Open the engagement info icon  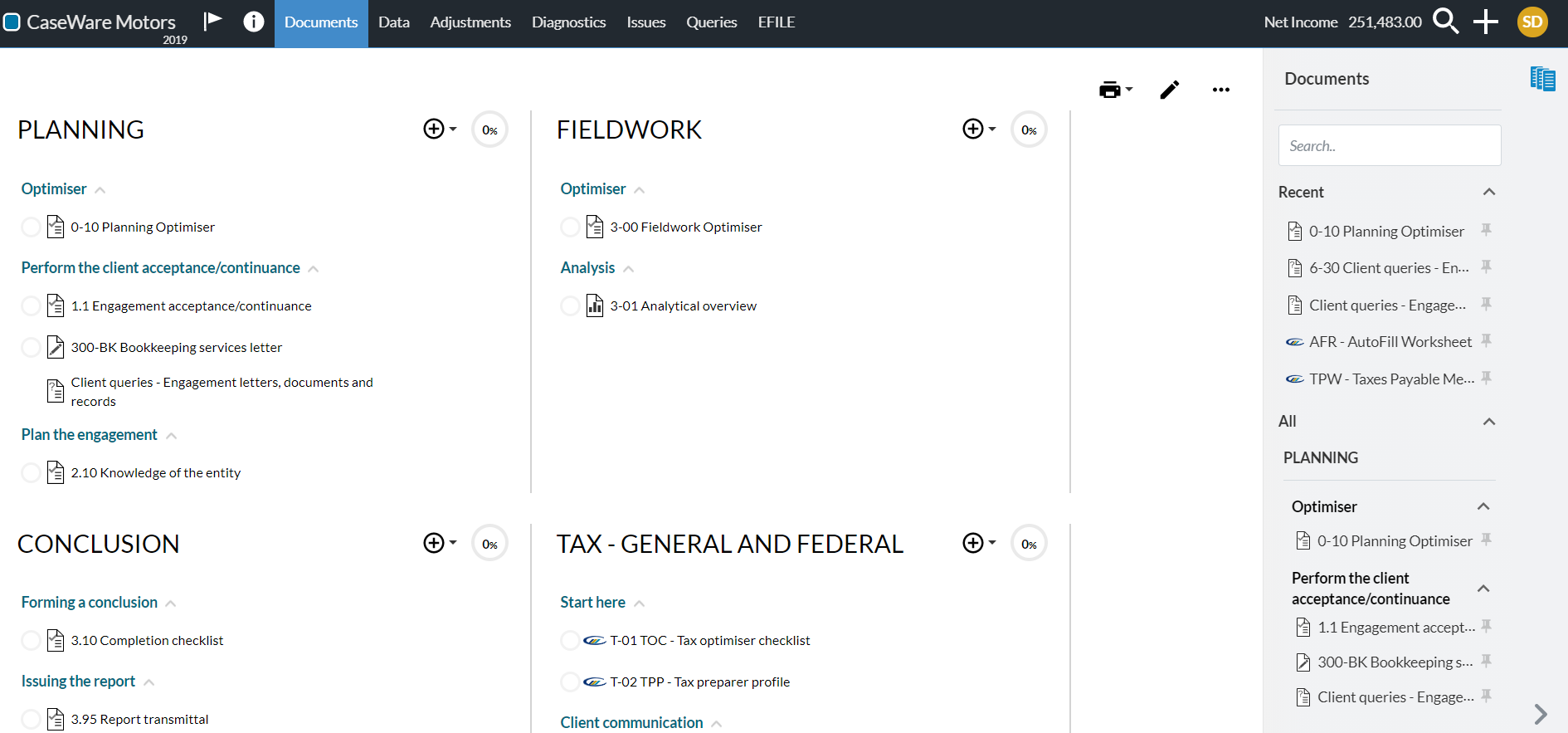click(x=254, y=22)
